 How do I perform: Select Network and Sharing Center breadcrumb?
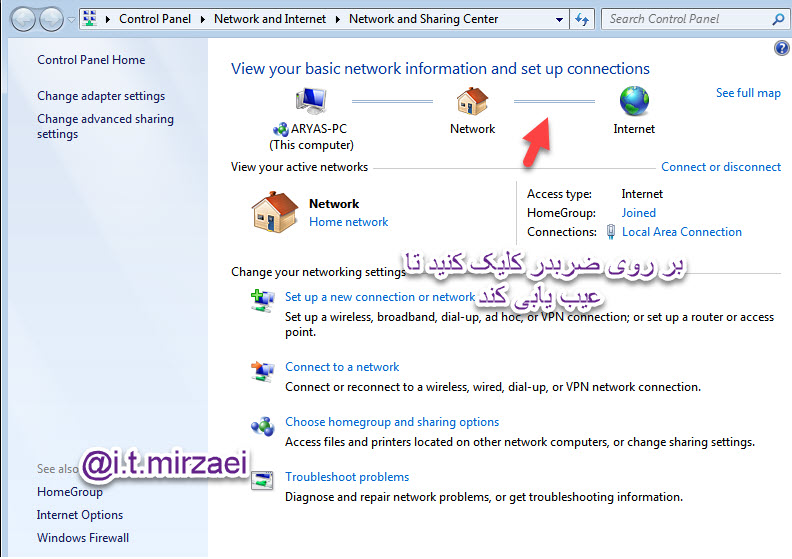(x=423, y=19)
